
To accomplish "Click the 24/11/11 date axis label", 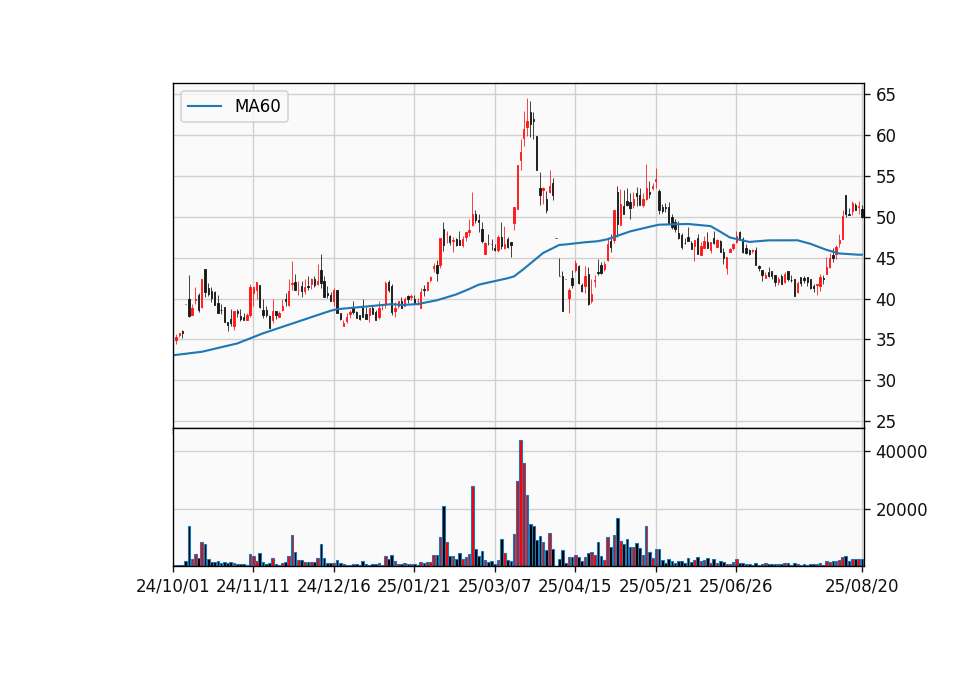I will (253, 586).
